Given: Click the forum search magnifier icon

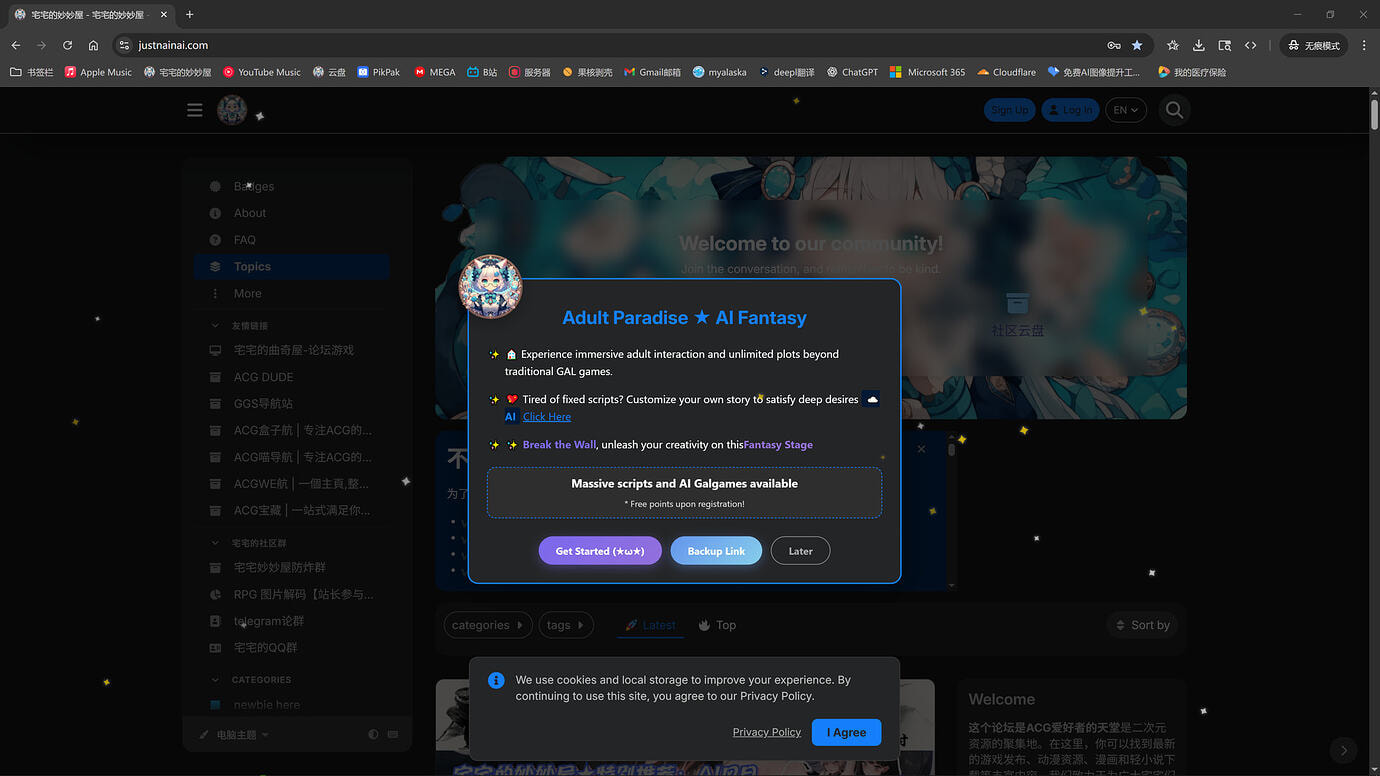Looking at the screenshot, I should [1174, 110].
